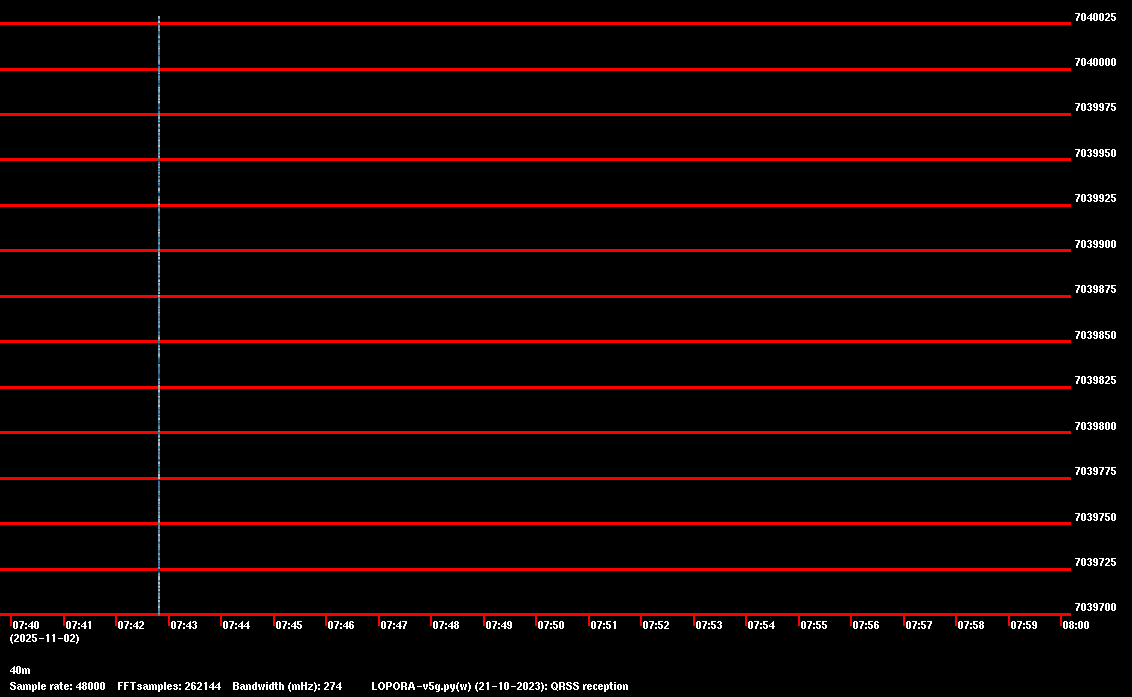Image resolution: width=1132 pixels, height=697 pixels.
Task: Click the 07:49 time label
Action: point(499,625)
